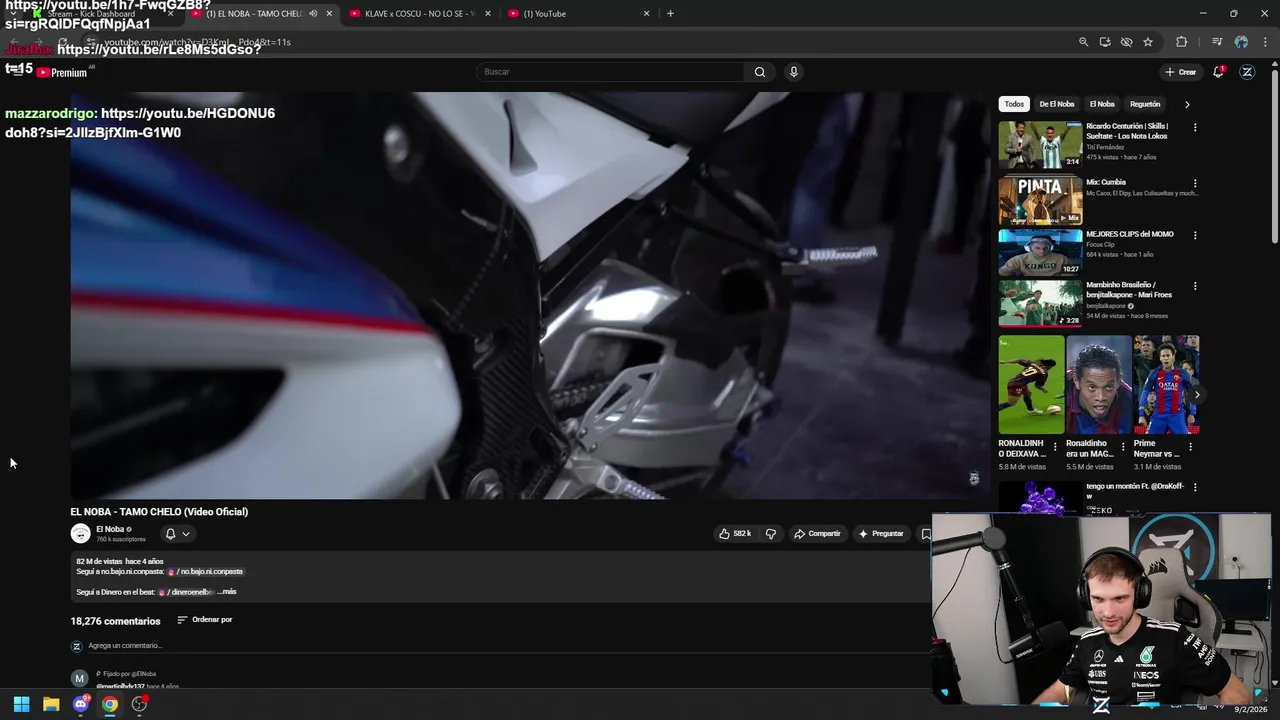Select the 'El Noba' filter chip
This screenshot has width=1280, height=720.
pos(1102,104)
